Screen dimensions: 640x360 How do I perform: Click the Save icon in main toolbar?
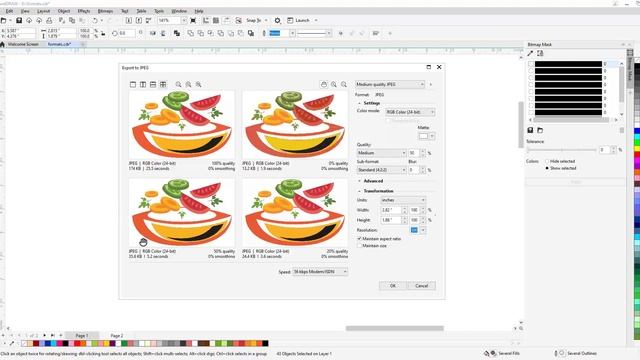pyautogui.click(x=19, y=20)
